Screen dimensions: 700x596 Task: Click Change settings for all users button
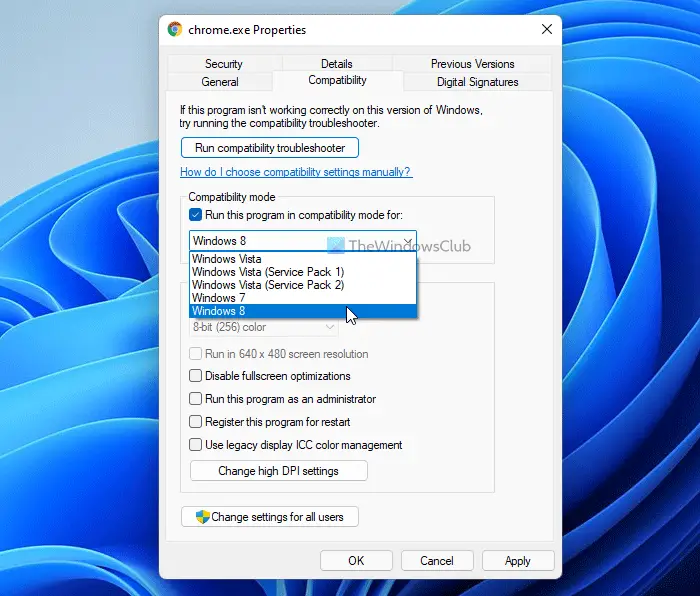270,517
